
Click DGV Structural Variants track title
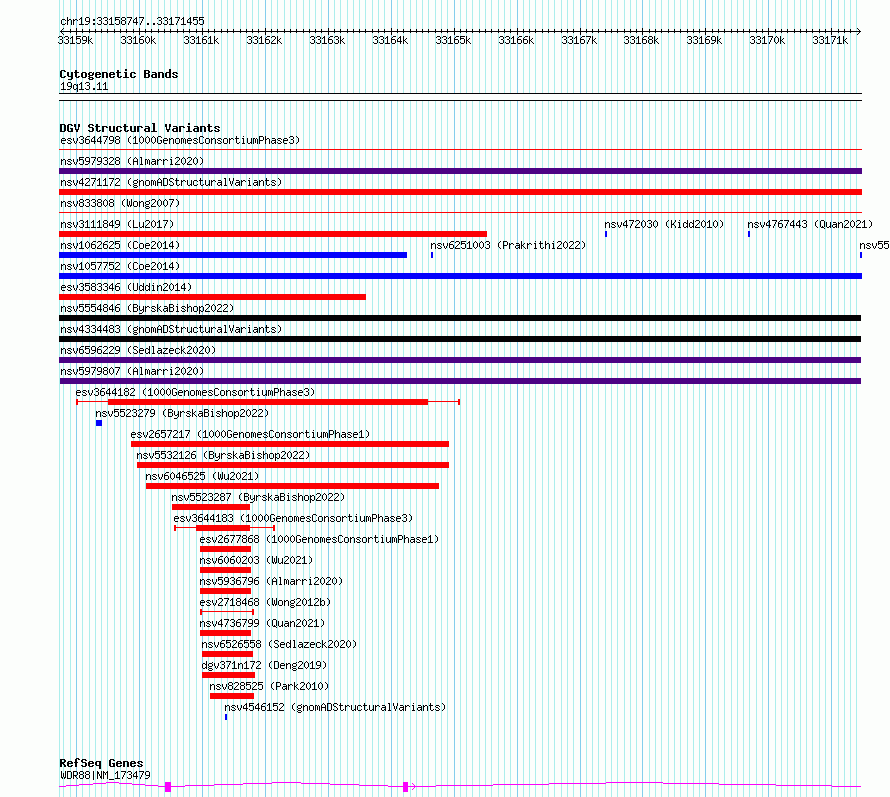(x=140, y=128)
